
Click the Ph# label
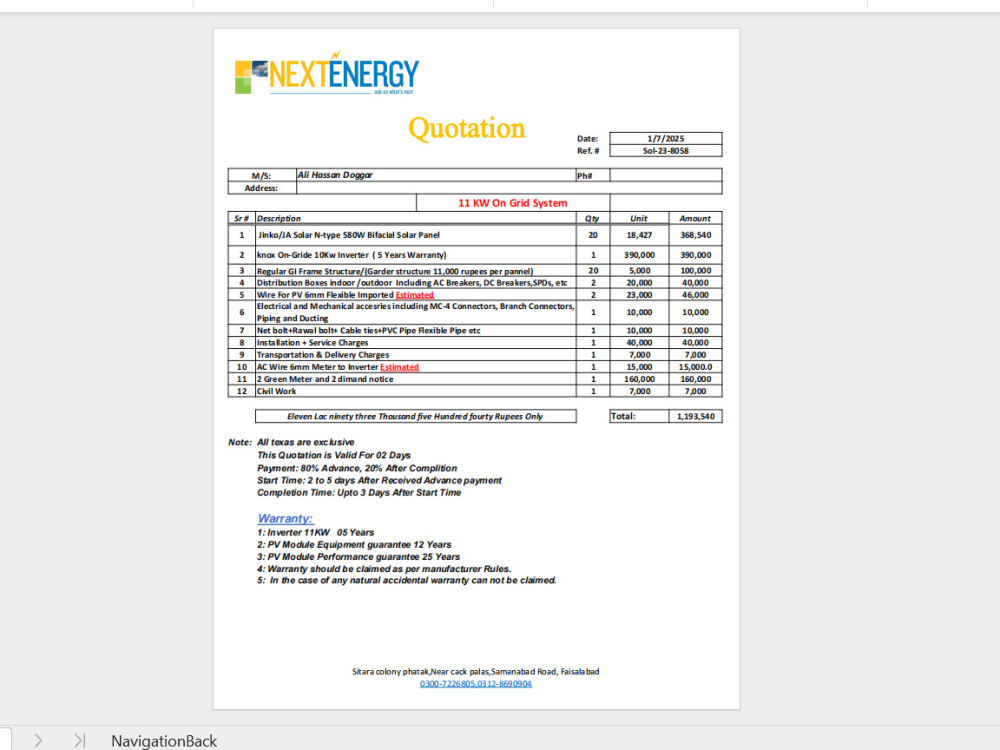point(585,175)
